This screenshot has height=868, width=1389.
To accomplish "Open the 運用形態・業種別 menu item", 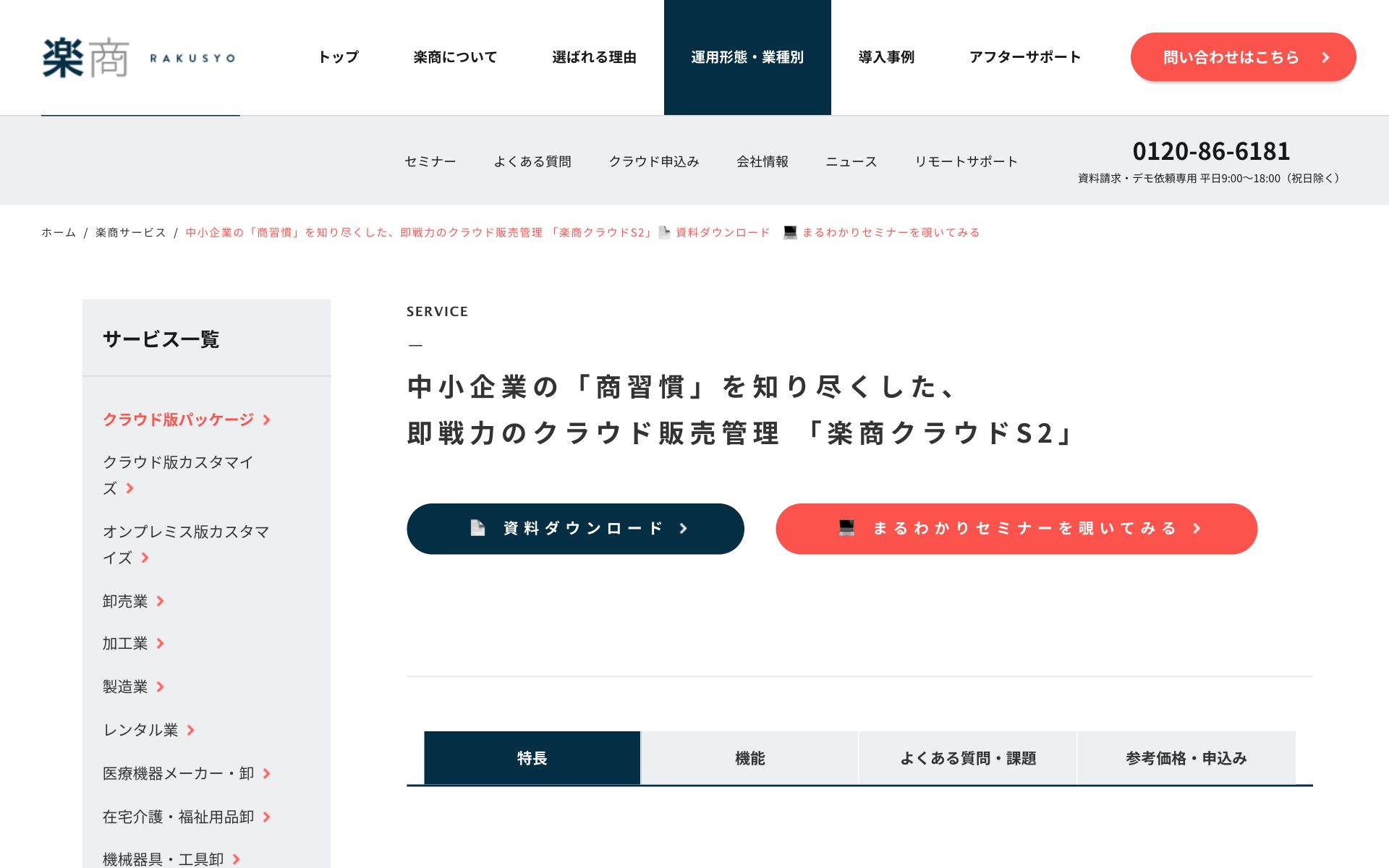I will [x=747, y=57].
